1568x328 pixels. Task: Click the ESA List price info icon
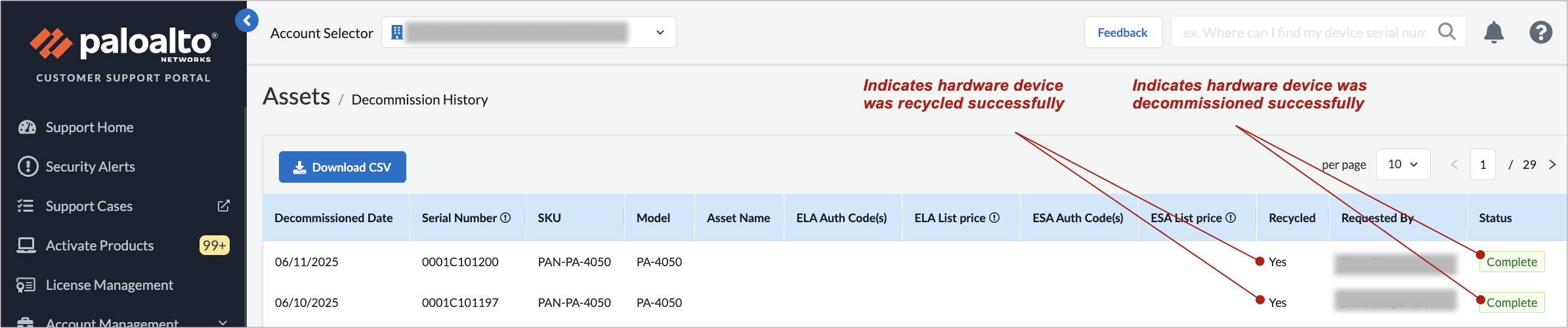(1231, 218)
